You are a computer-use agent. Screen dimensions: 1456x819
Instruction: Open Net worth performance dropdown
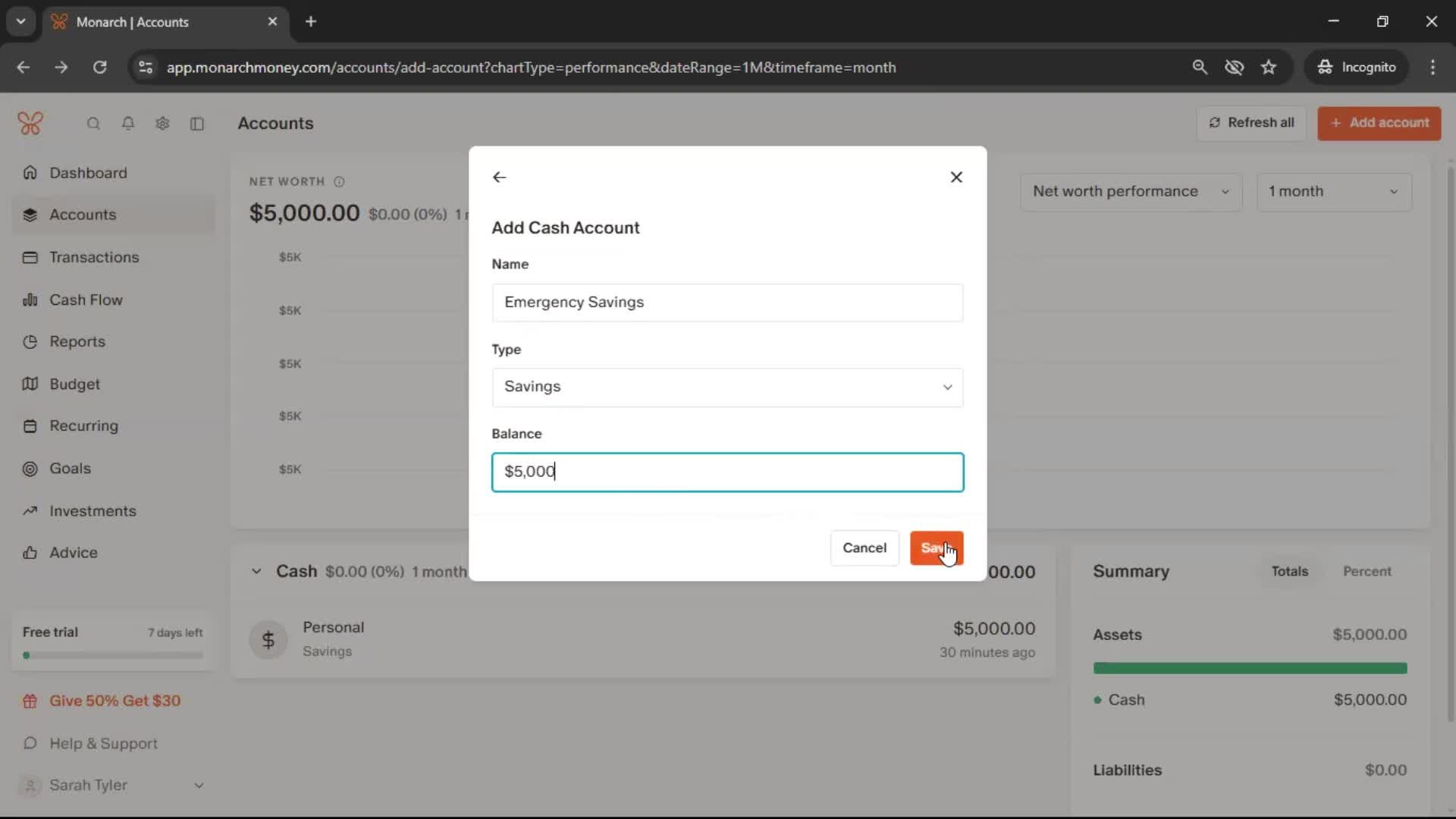pos(1130,192)
